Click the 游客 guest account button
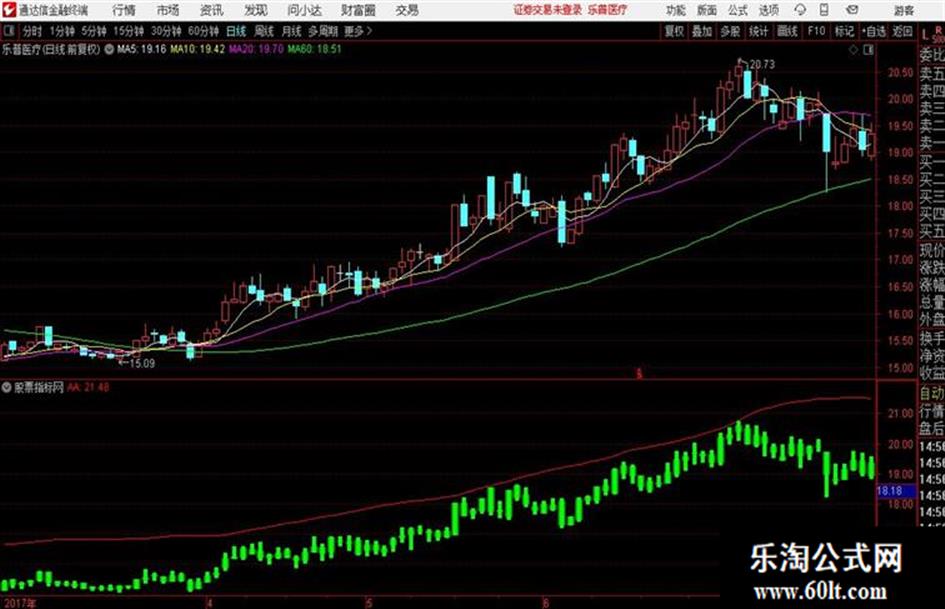 (x=903, y=10)
